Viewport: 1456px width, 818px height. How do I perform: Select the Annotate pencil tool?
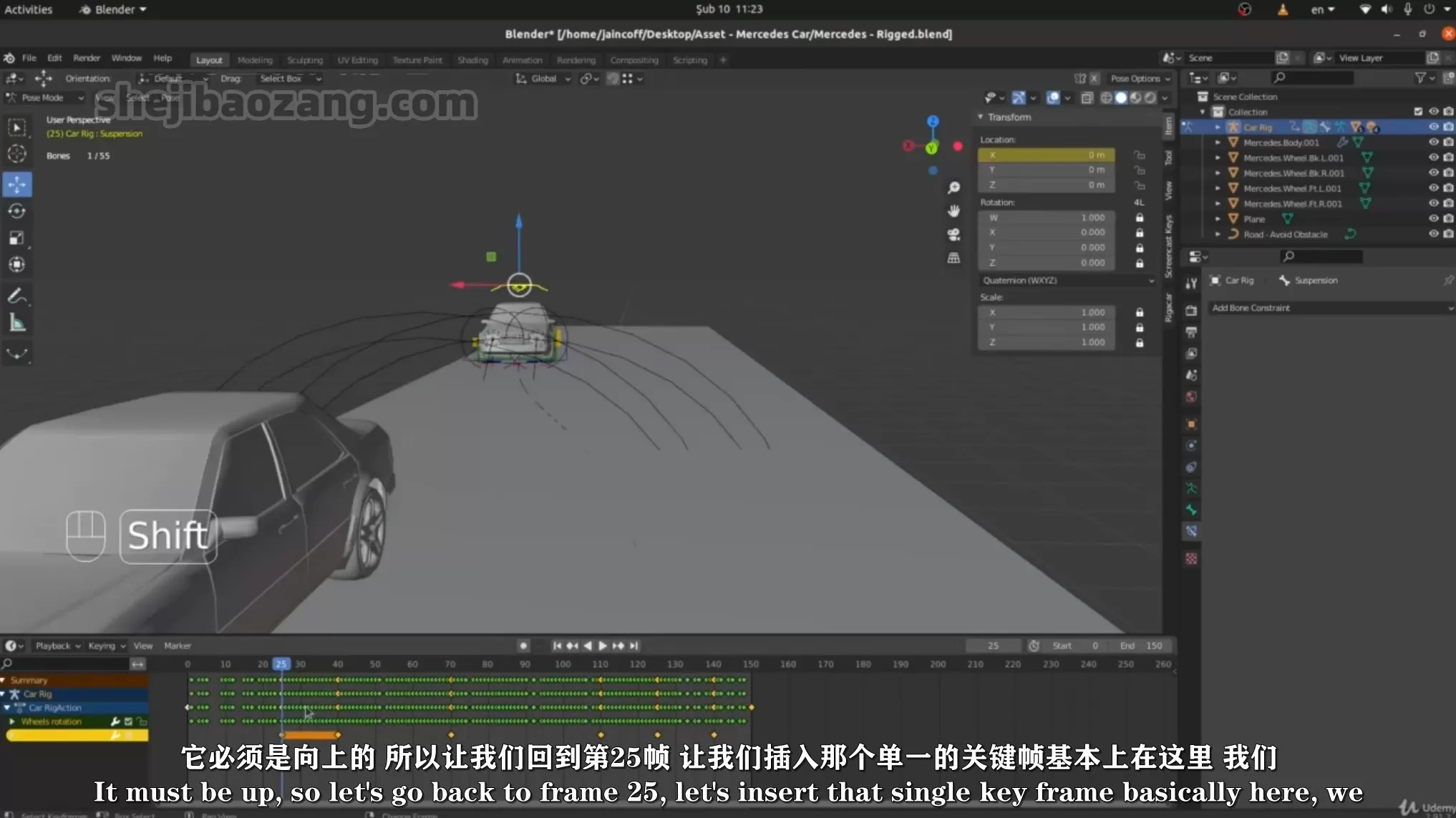(17, 296)
